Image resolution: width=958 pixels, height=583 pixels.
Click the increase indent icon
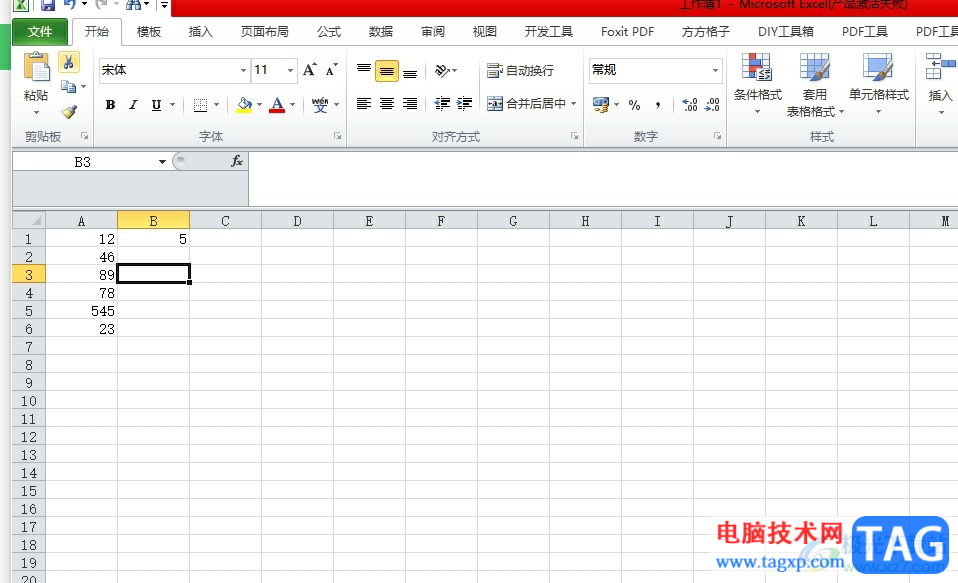click(464, 104)
